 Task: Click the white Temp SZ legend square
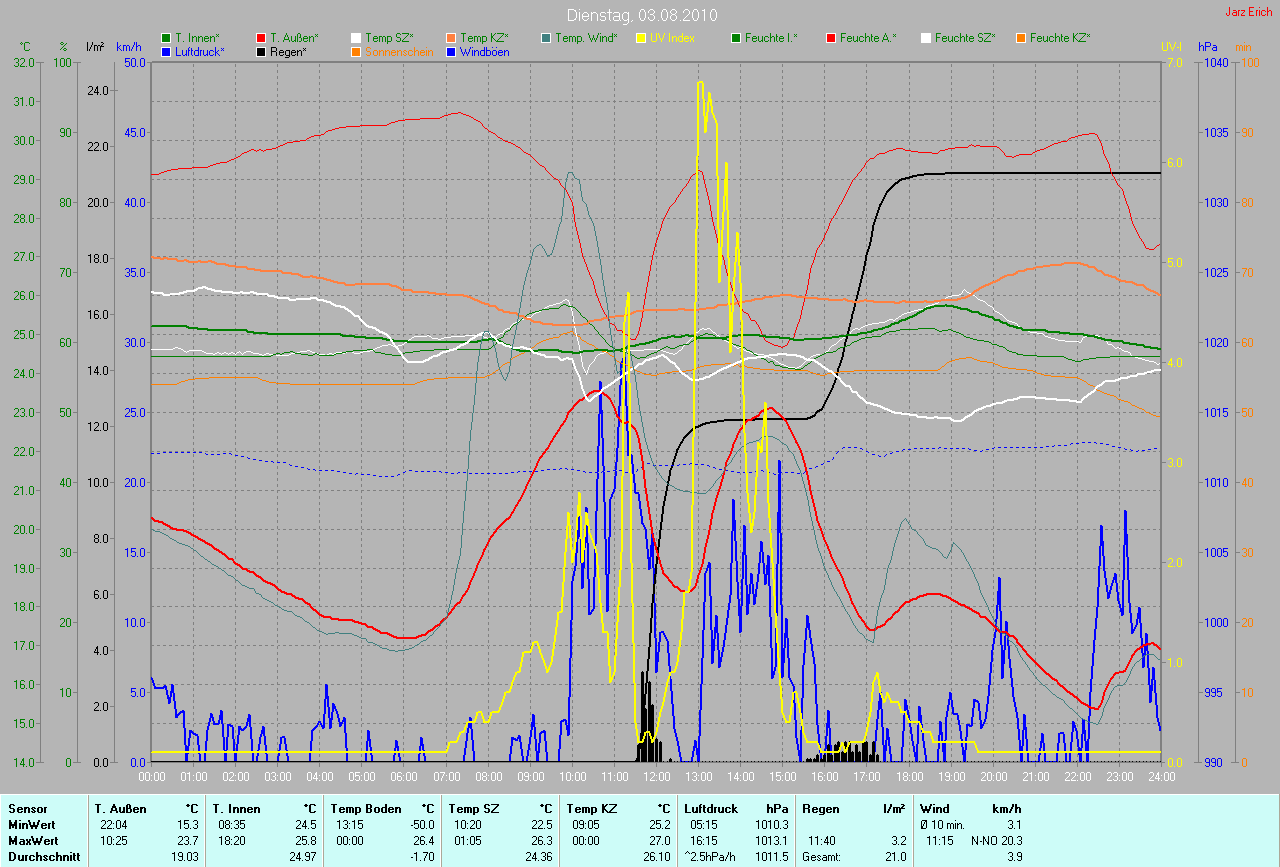[357, 38]
